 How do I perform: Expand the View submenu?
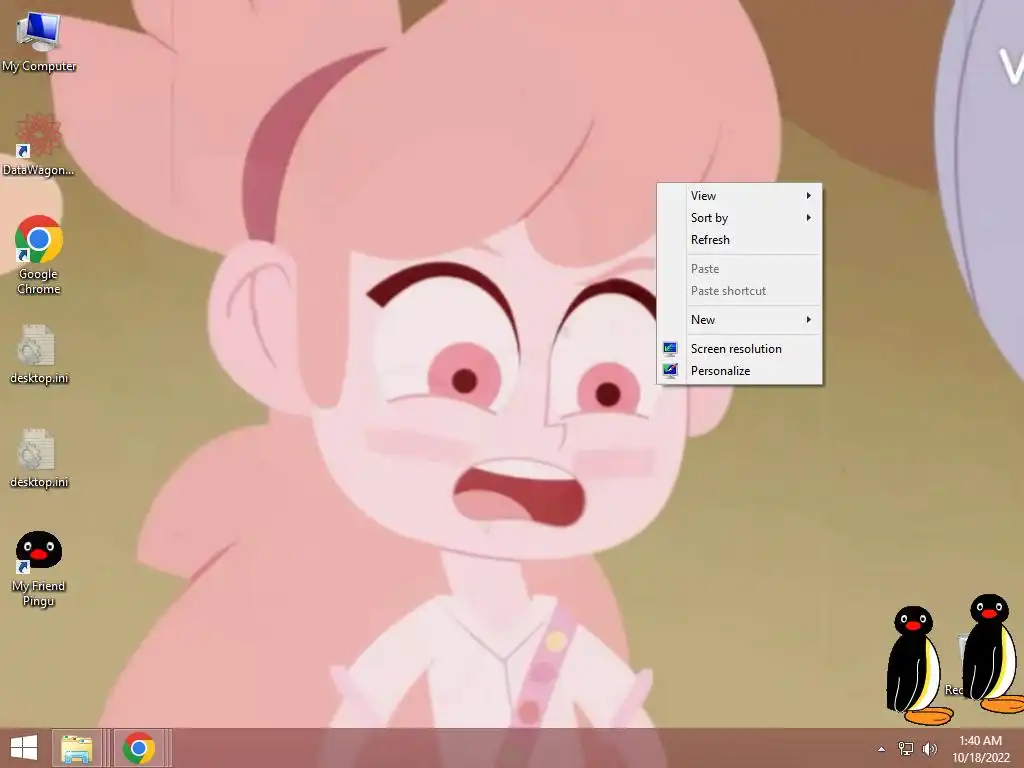tap(739, 196)
